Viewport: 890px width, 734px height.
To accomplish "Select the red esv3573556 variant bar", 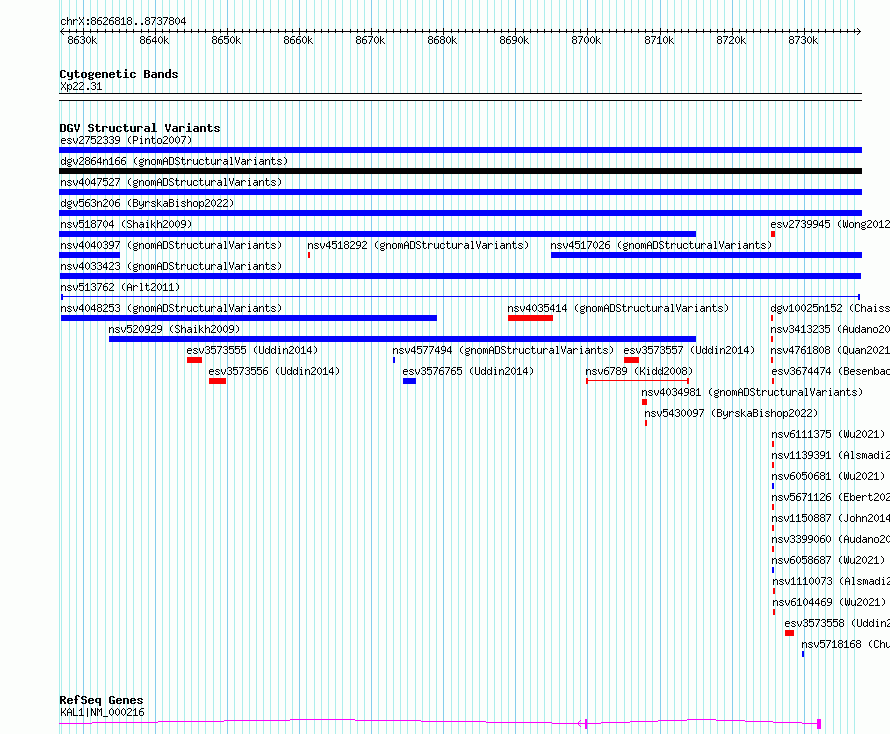I will [x=217, y=381].
